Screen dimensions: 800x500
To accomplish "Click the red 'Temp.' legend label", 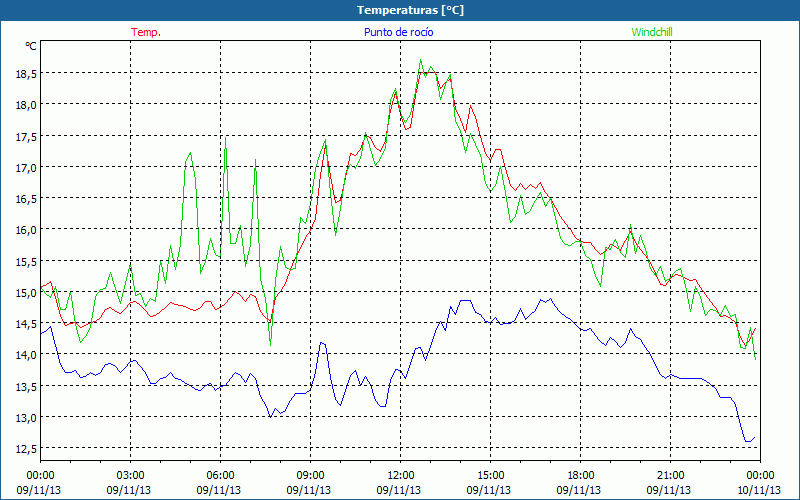I will click(x=146, y=32).
